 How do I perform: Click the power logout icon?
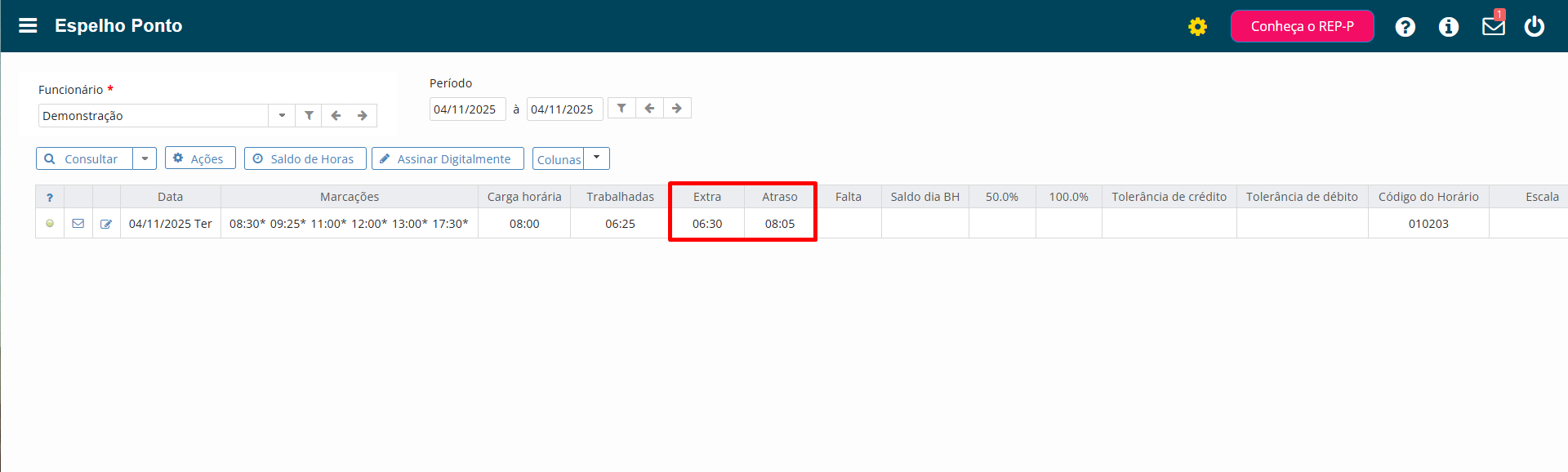(1535, 26)
